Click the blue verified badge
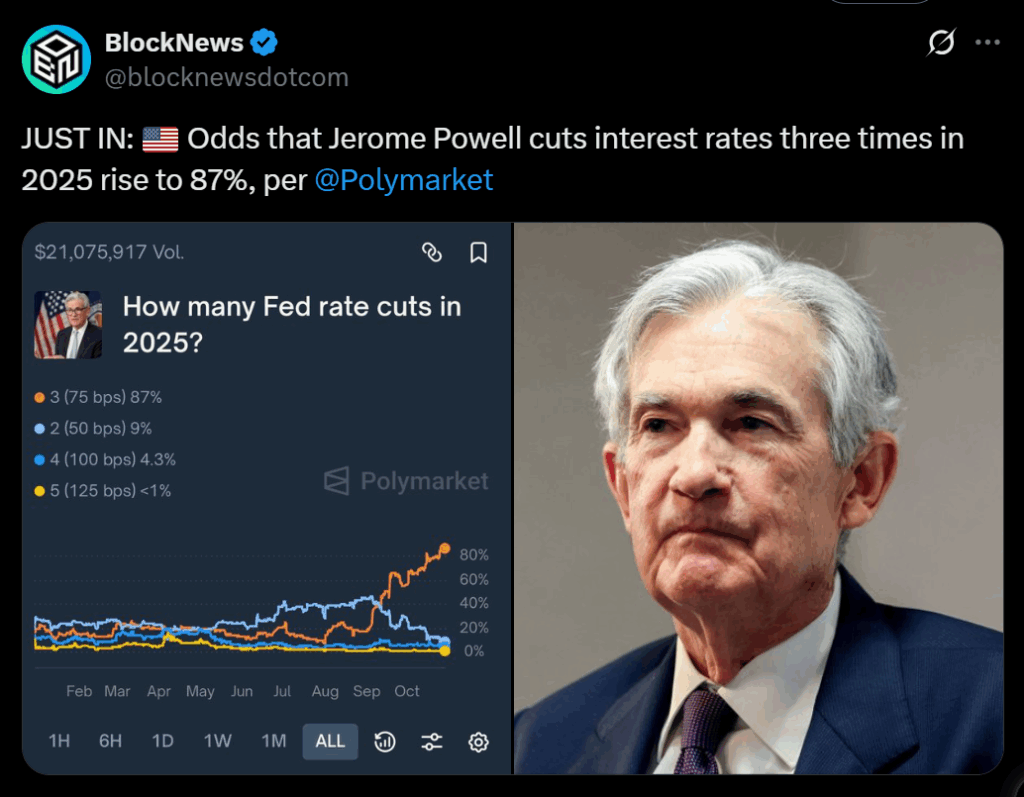This screenshot has width=1024, height=797. [x=264, y=43]
